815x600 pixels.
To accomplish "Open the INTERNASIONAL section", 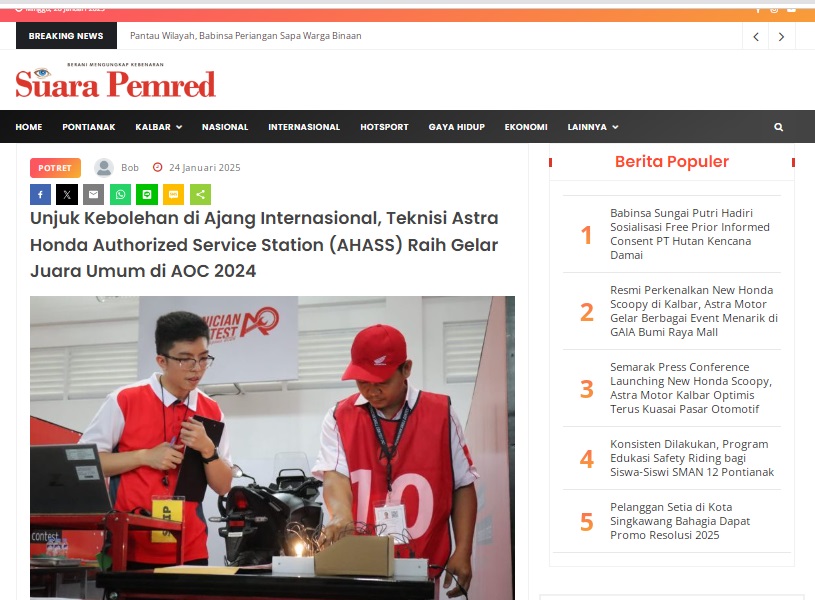I will [304, 127].
